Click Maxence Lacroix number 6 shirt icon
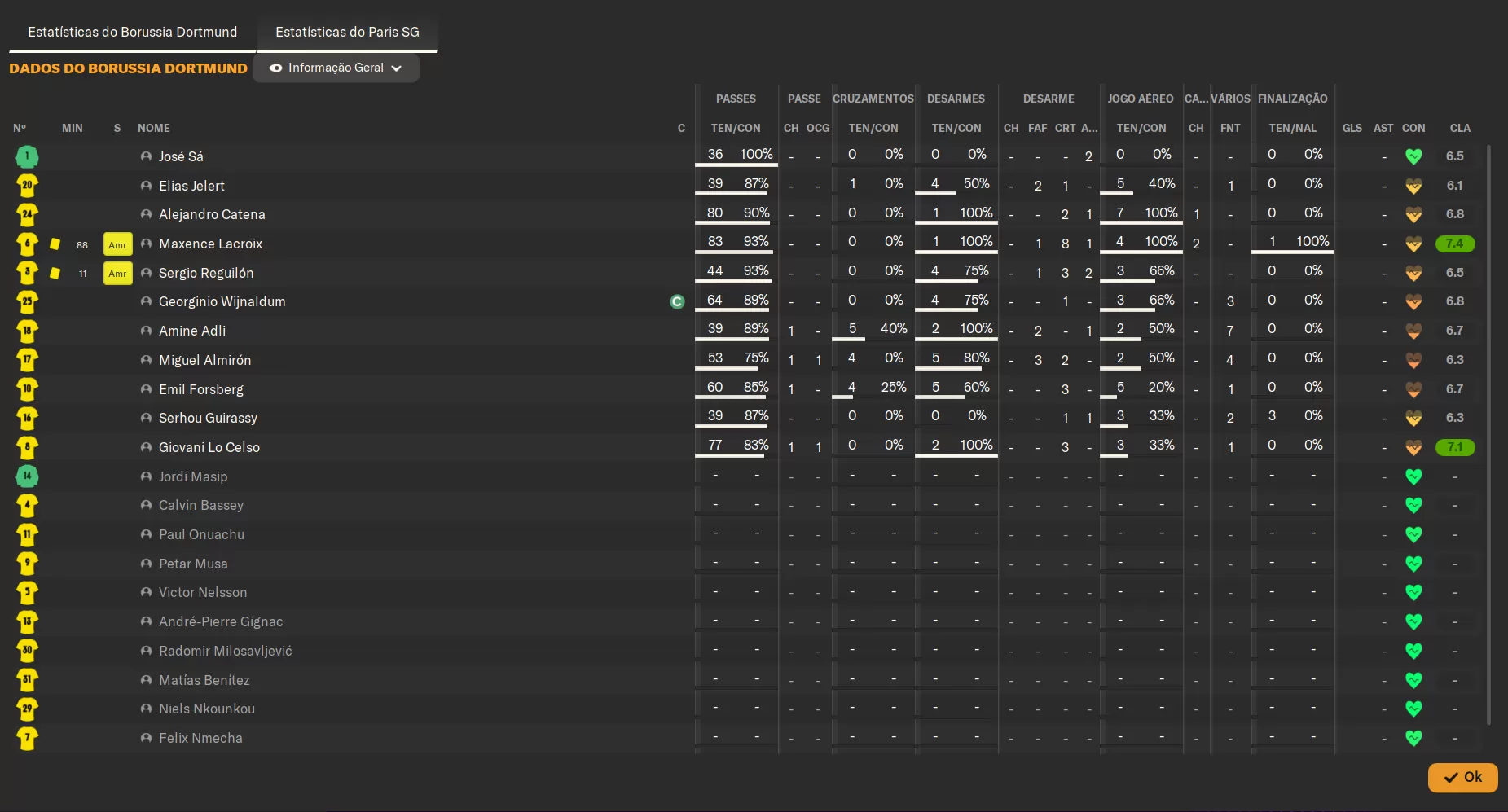 click(x=27, y=244)
